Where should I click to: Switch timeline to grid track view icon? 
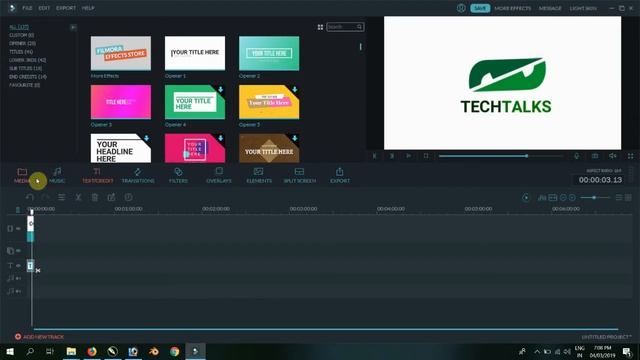(629, 198)
